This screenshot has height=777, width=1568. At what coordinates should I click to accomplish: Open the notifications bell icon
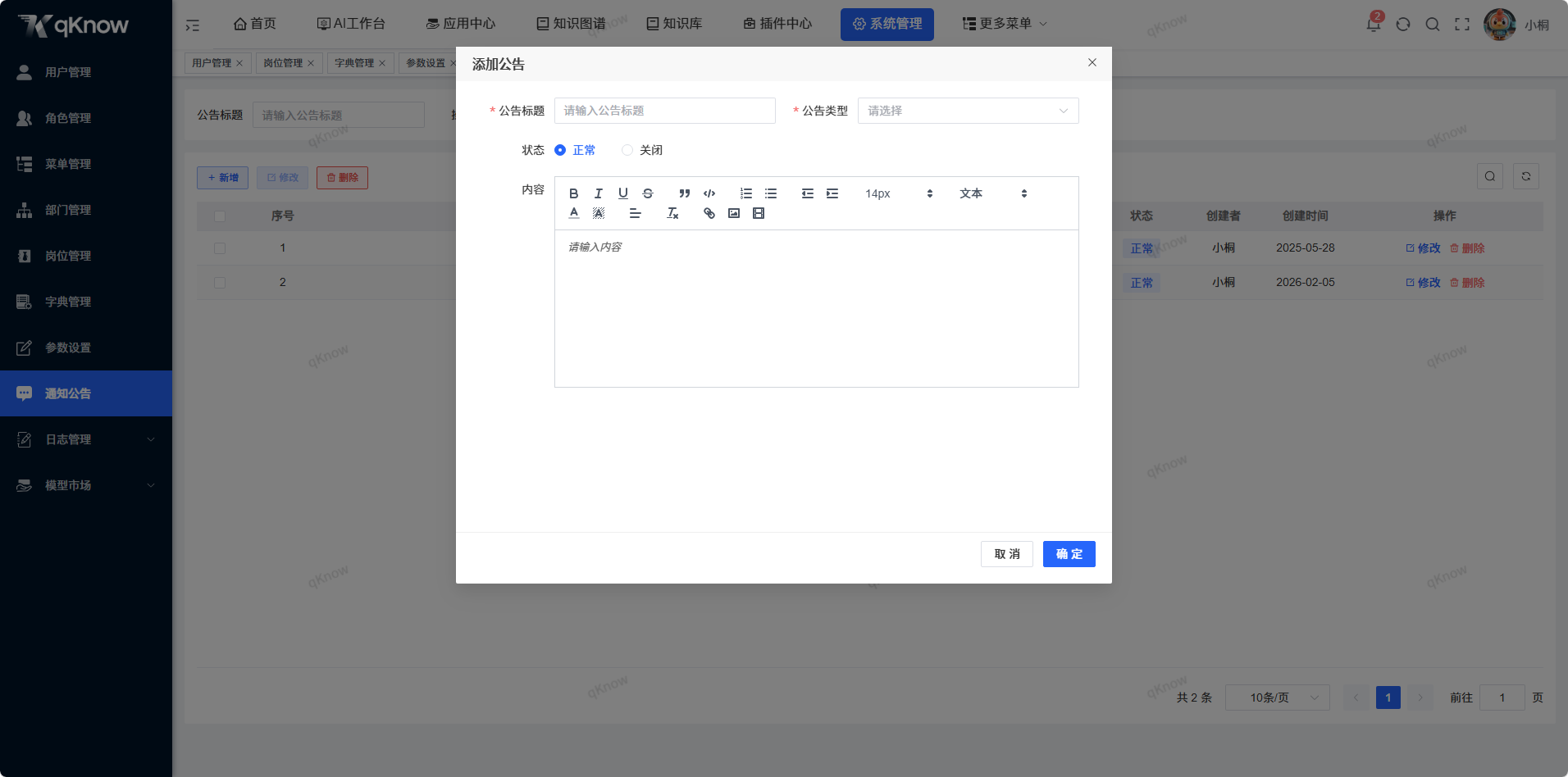[x=1374, y=24]
